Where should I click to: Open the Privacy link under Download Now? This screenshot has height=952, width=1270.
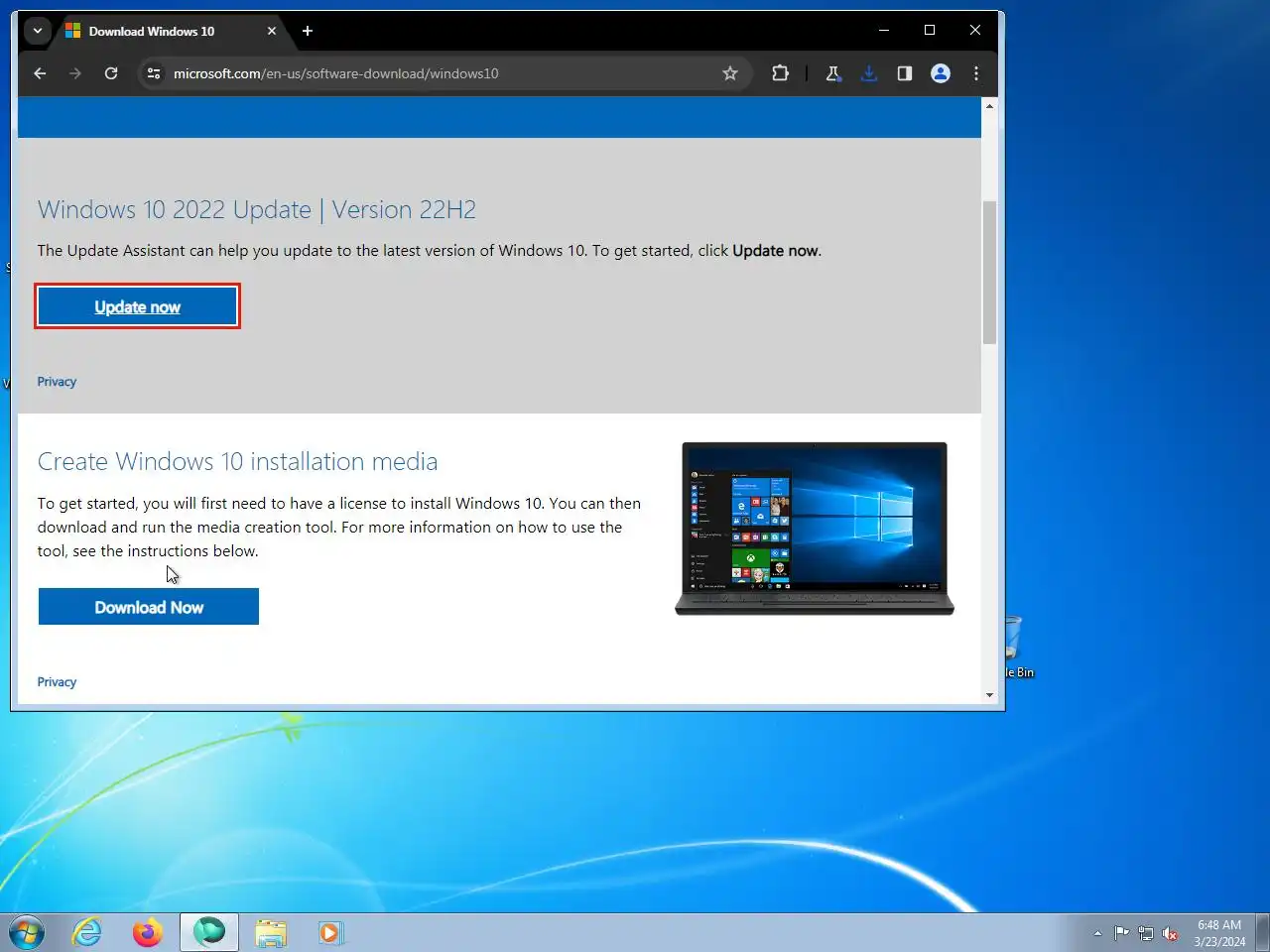[x=57, y=682]
